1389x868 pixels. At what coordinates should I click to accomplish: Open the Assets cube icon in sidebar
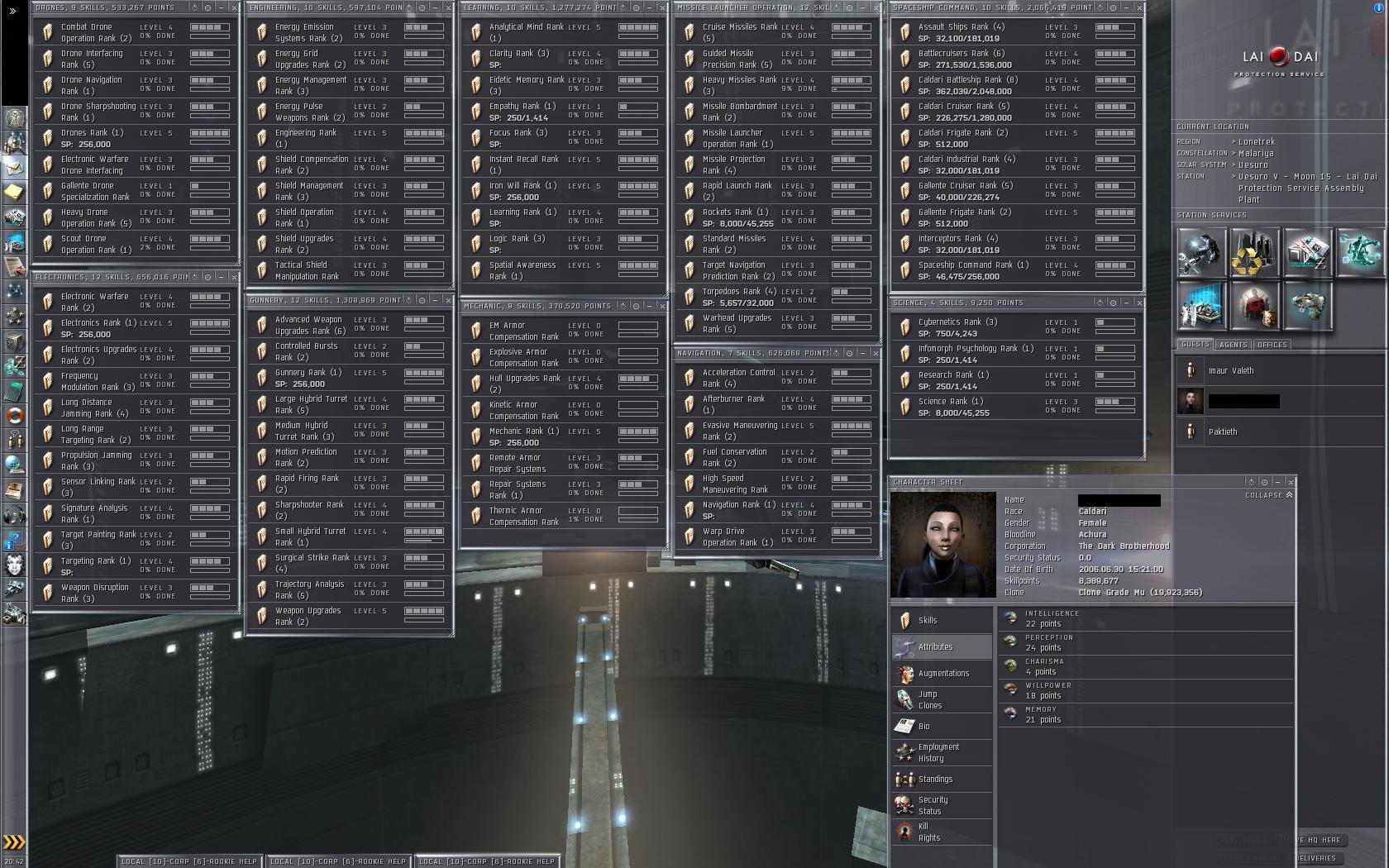pyautogui.click(x=15, y=341)
